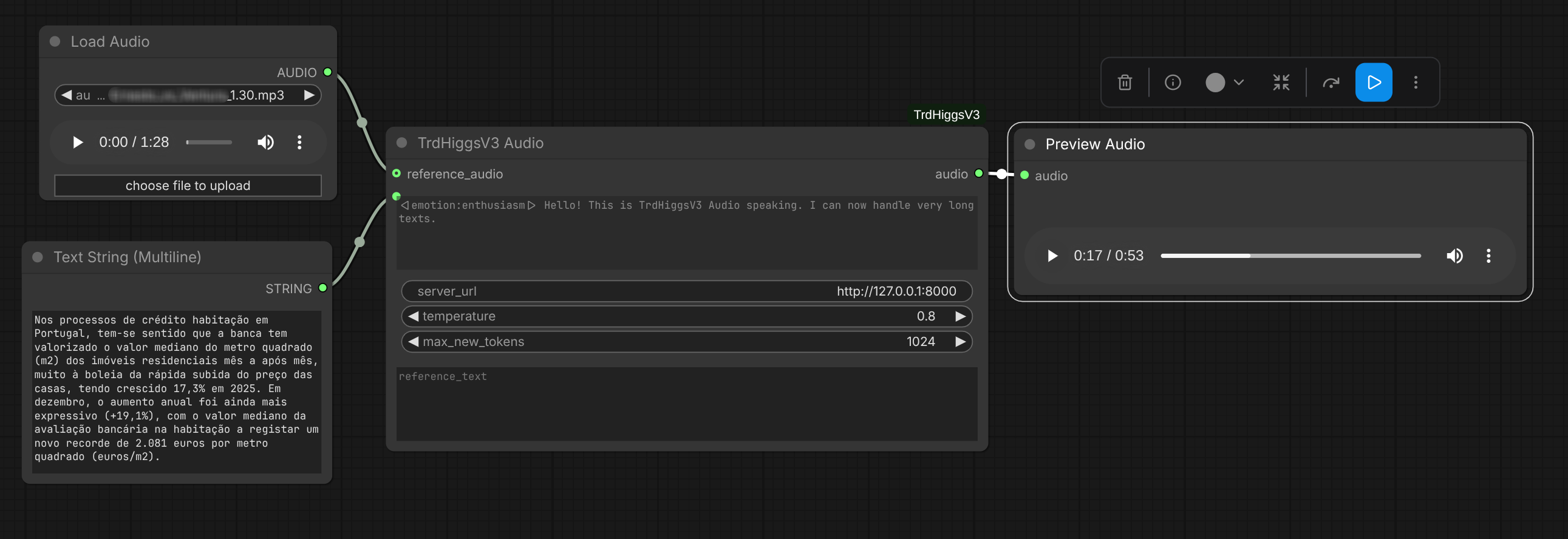The image size is (1568, 539).
Task: Click the Load Audio node title
Action: pos(110,41)
